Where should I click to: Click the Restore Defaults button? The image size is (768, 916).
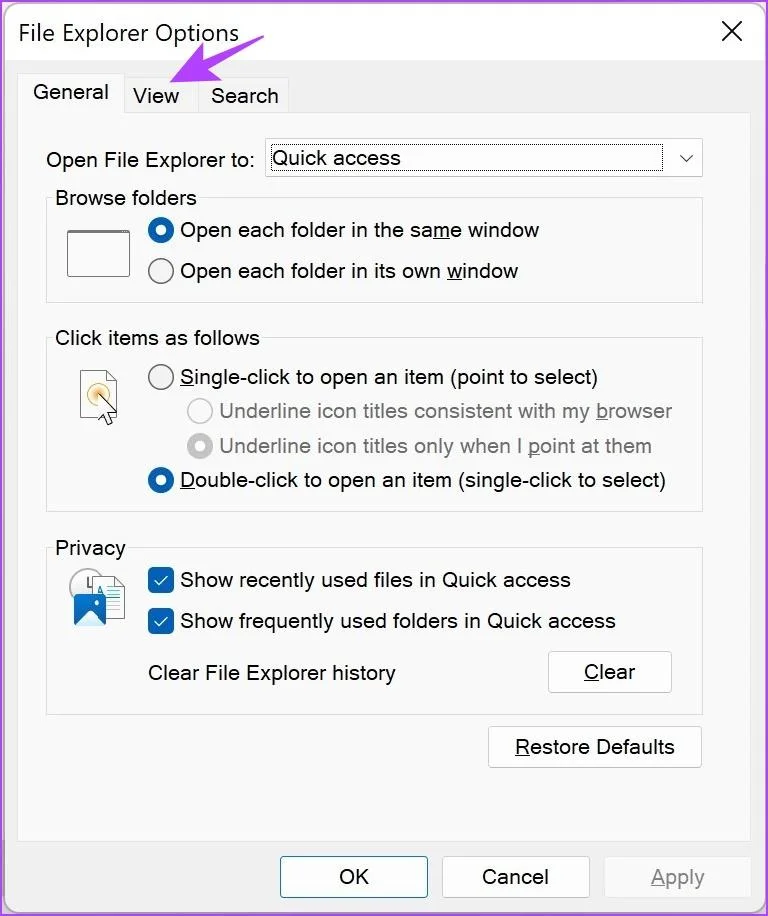click(595, 747)
